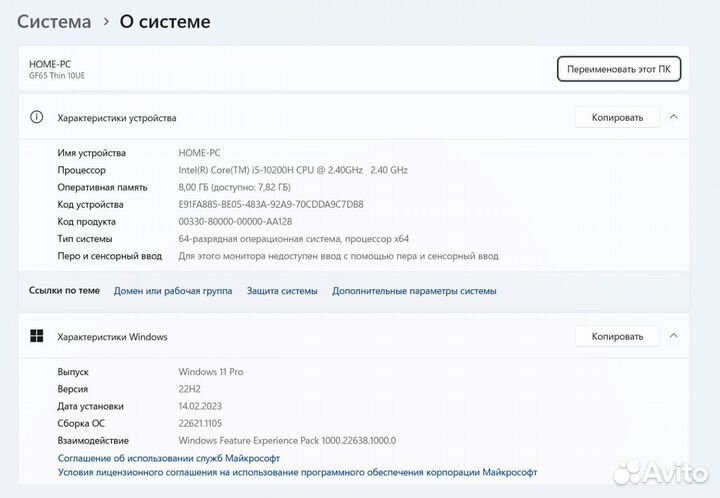Open the Microsoft services agreement link
720x498 pixels.
pyautogui.click(x=169, y=458)
